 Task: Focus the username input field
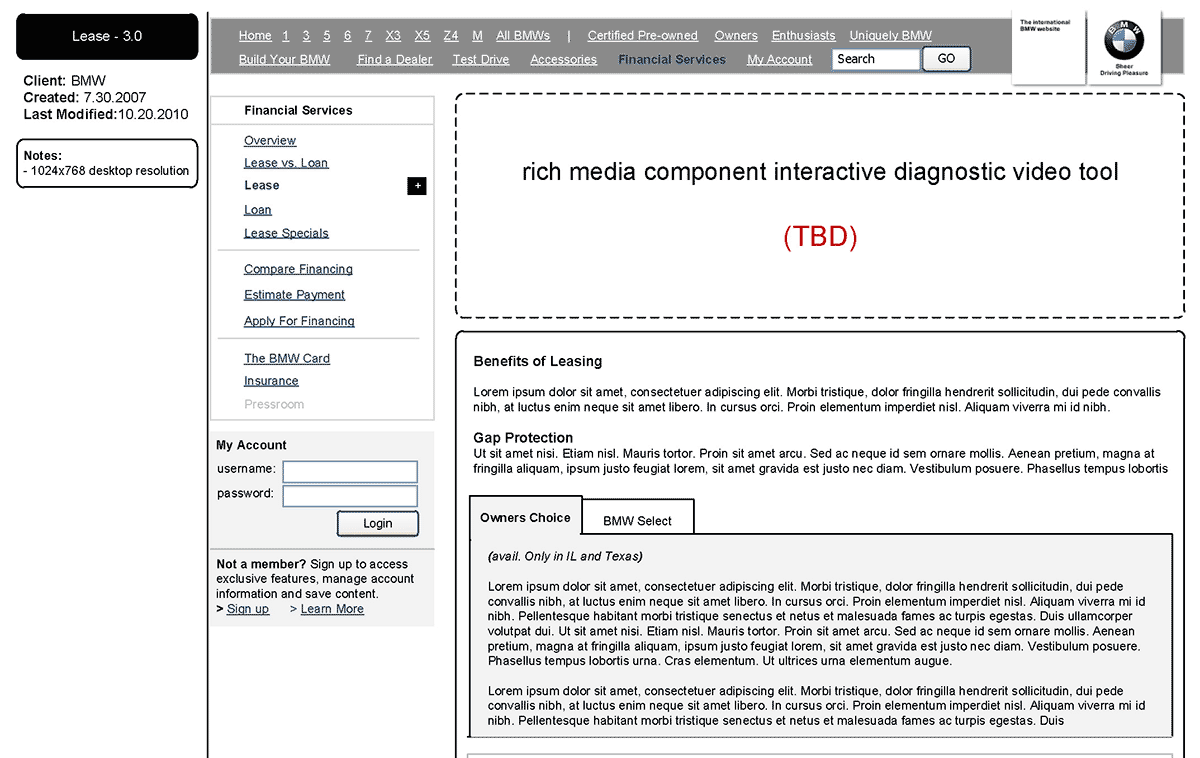[x=349, y=471]
